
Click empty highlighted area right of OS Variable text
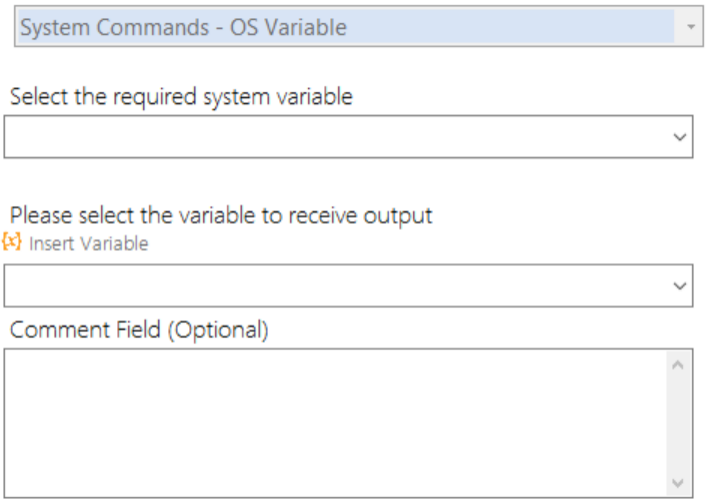(x=509, y=27)
